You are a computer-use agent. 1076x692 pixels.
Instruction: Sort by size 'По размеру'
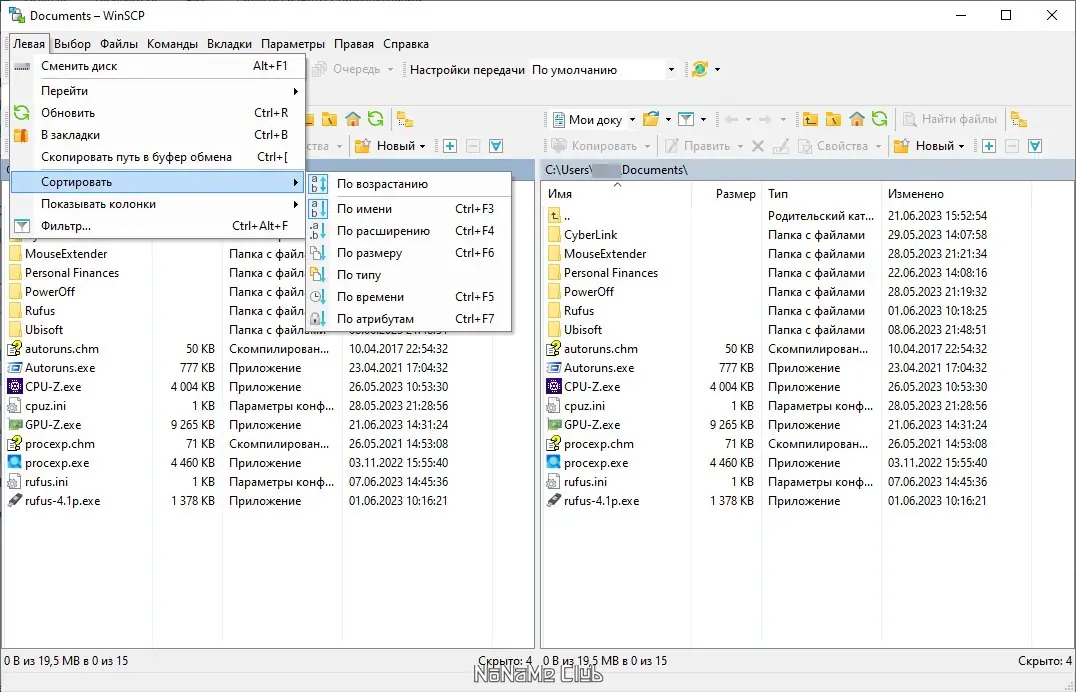(410, 253)
